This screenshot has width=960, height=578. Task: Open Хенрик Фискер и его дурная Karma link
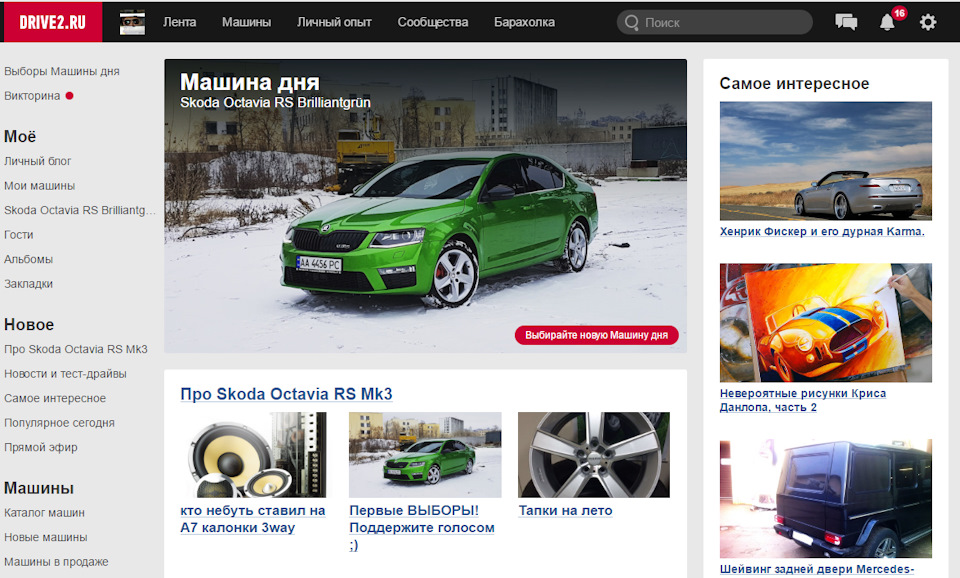[x=822, y=231]
